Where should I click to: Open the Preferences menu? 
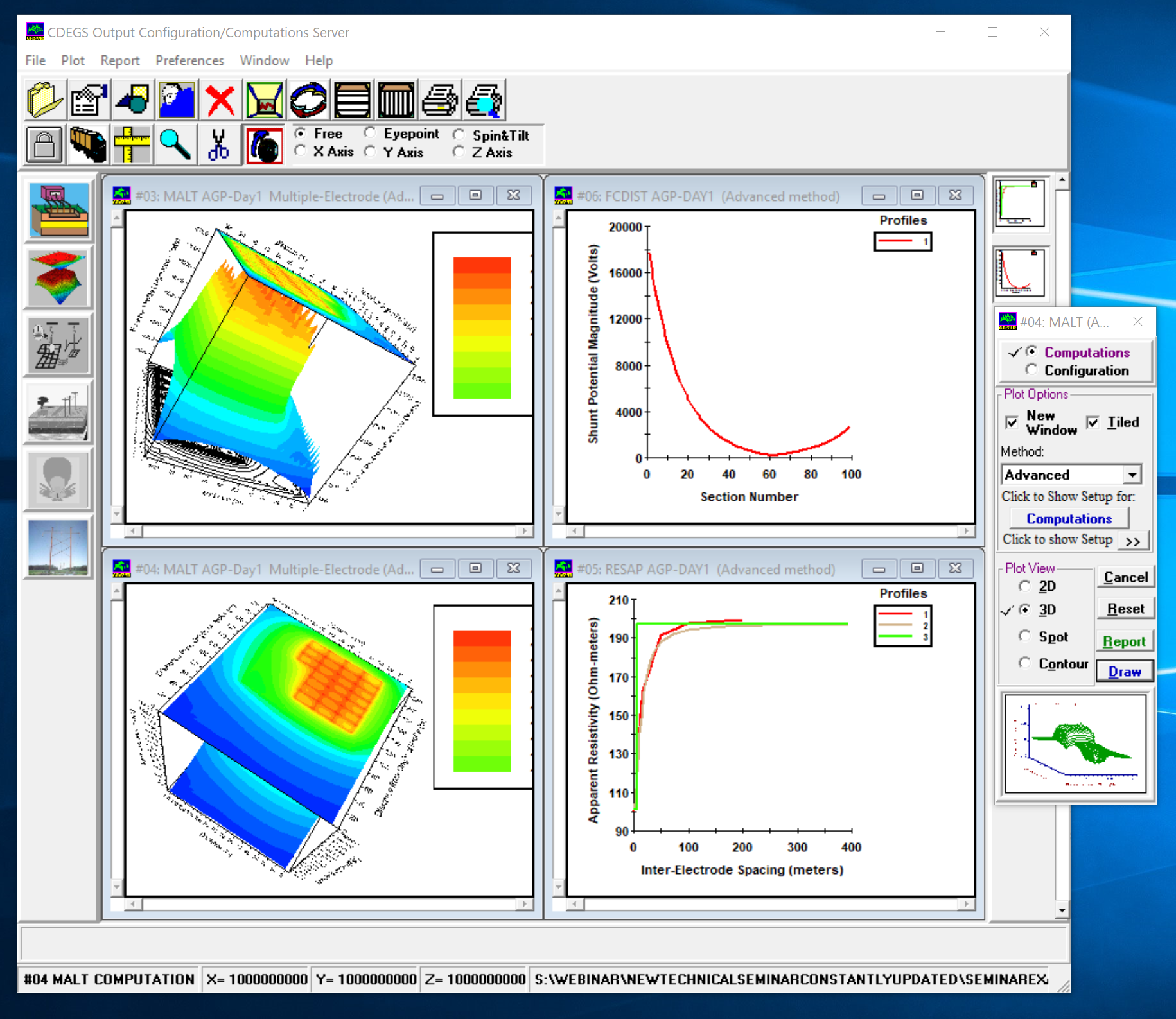[x=189, y=60]
